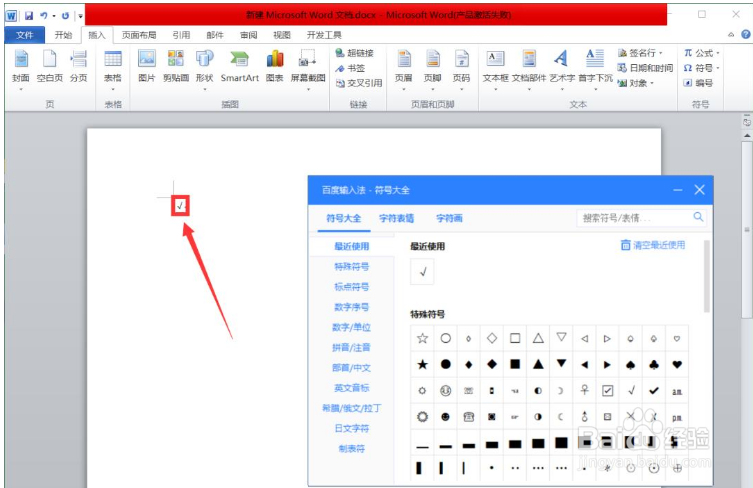
Task: Open the Page Number (页码) menu
Action: click(x=461, y=70)
